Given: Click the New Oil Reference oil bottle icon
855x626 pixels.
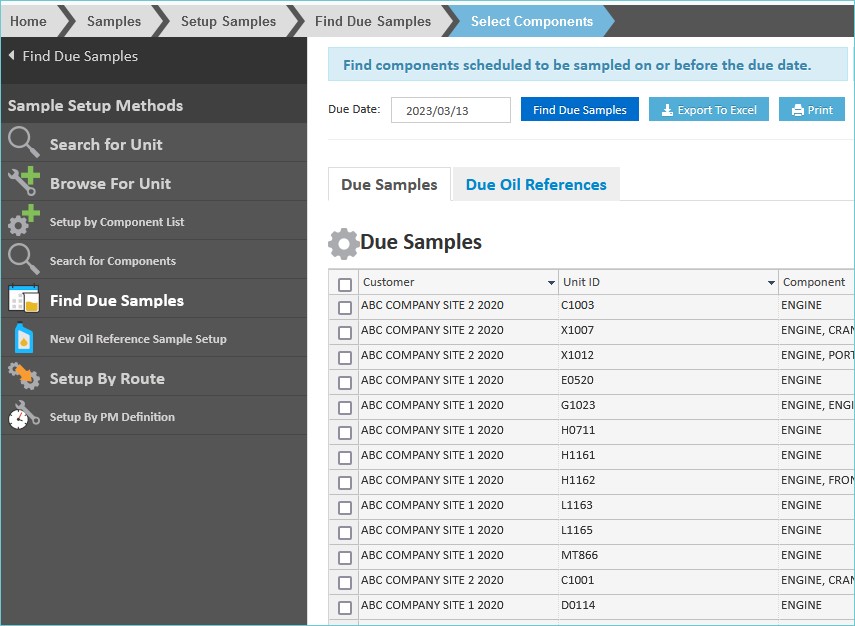Looking at the screenshot, I should (24, 338).
